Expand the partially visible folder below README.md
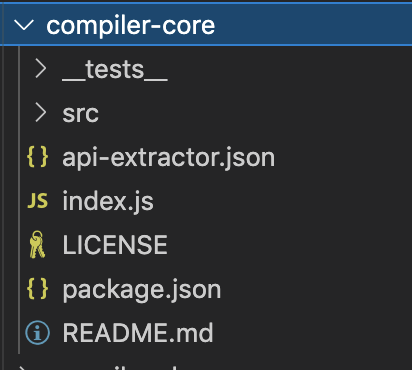412x370 pixels. pos(22,368)
